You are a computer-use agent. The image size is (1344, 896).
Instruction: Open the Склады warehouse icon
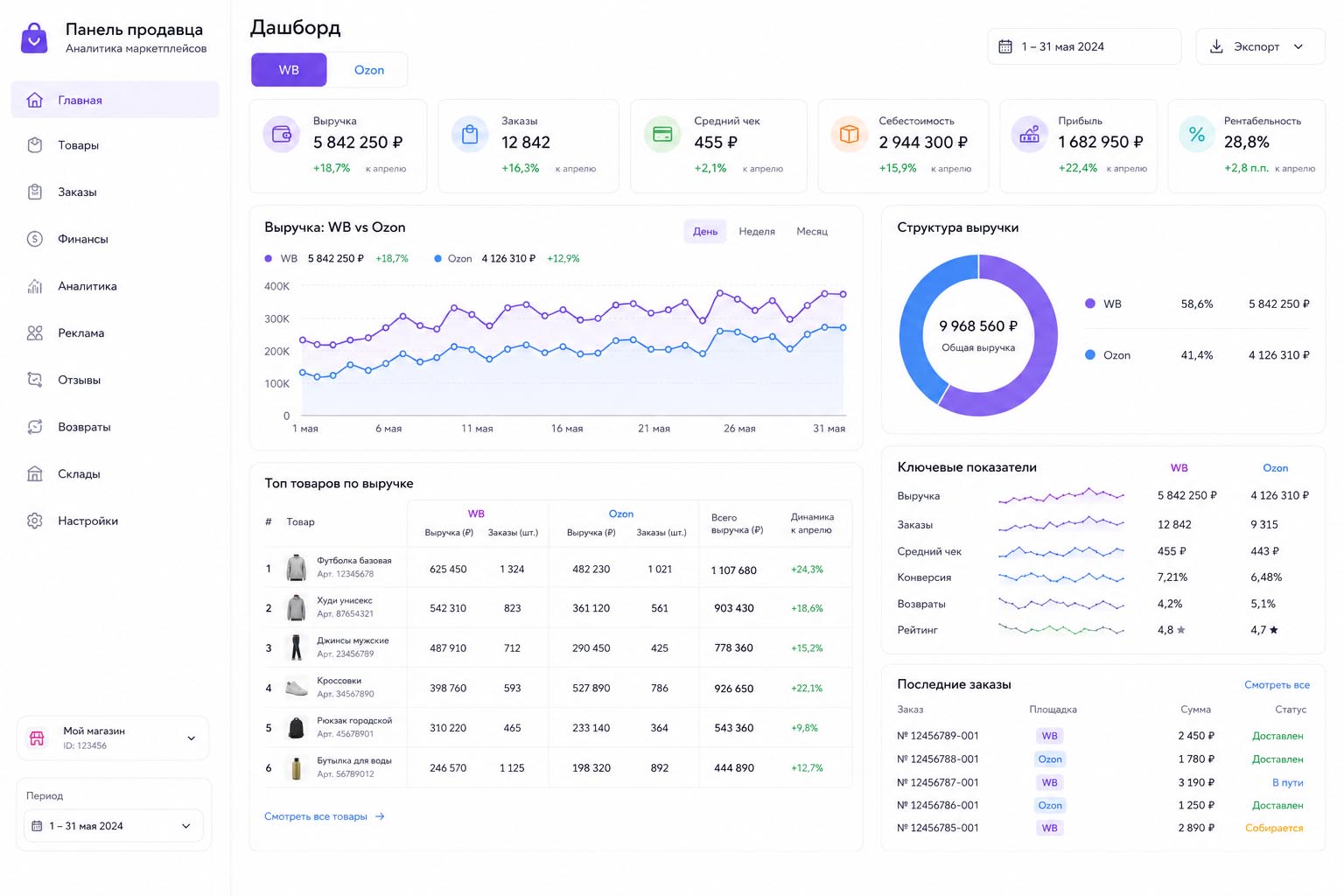(35, 474)
